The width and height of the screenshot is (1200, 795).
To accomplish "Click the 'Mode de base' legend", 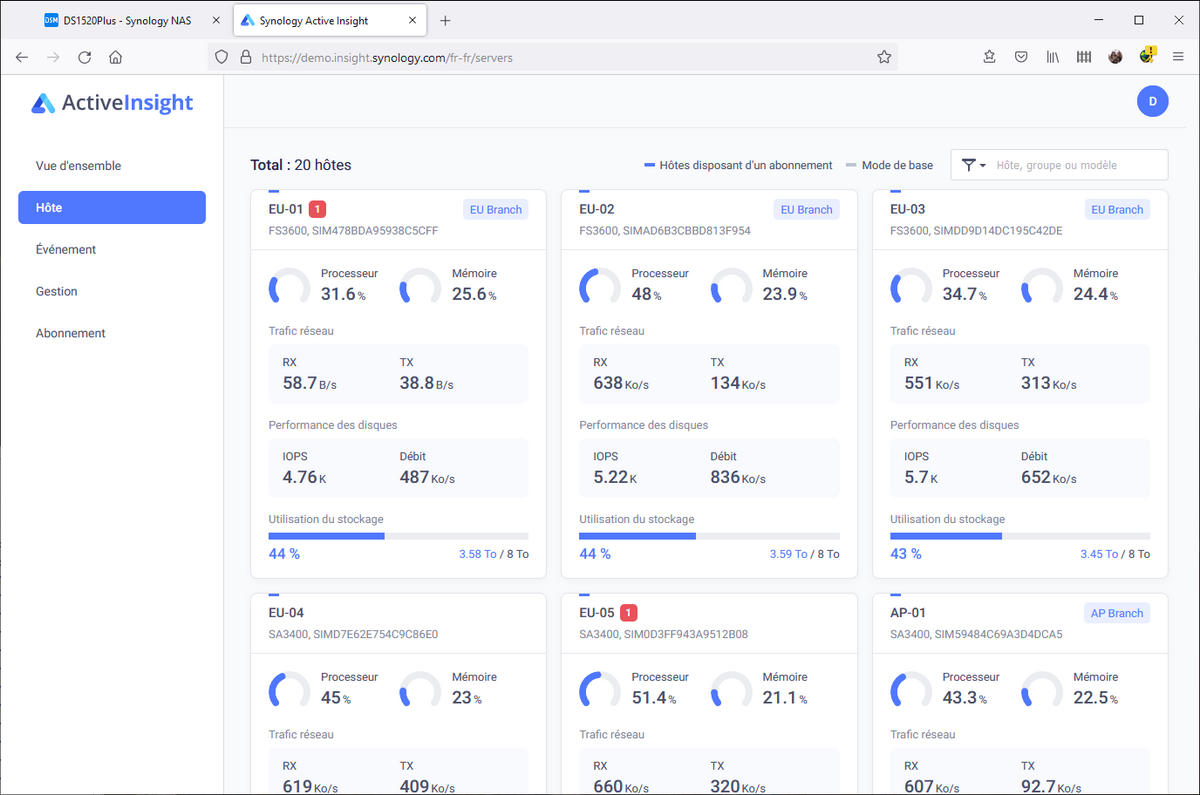I will [889, 165].
